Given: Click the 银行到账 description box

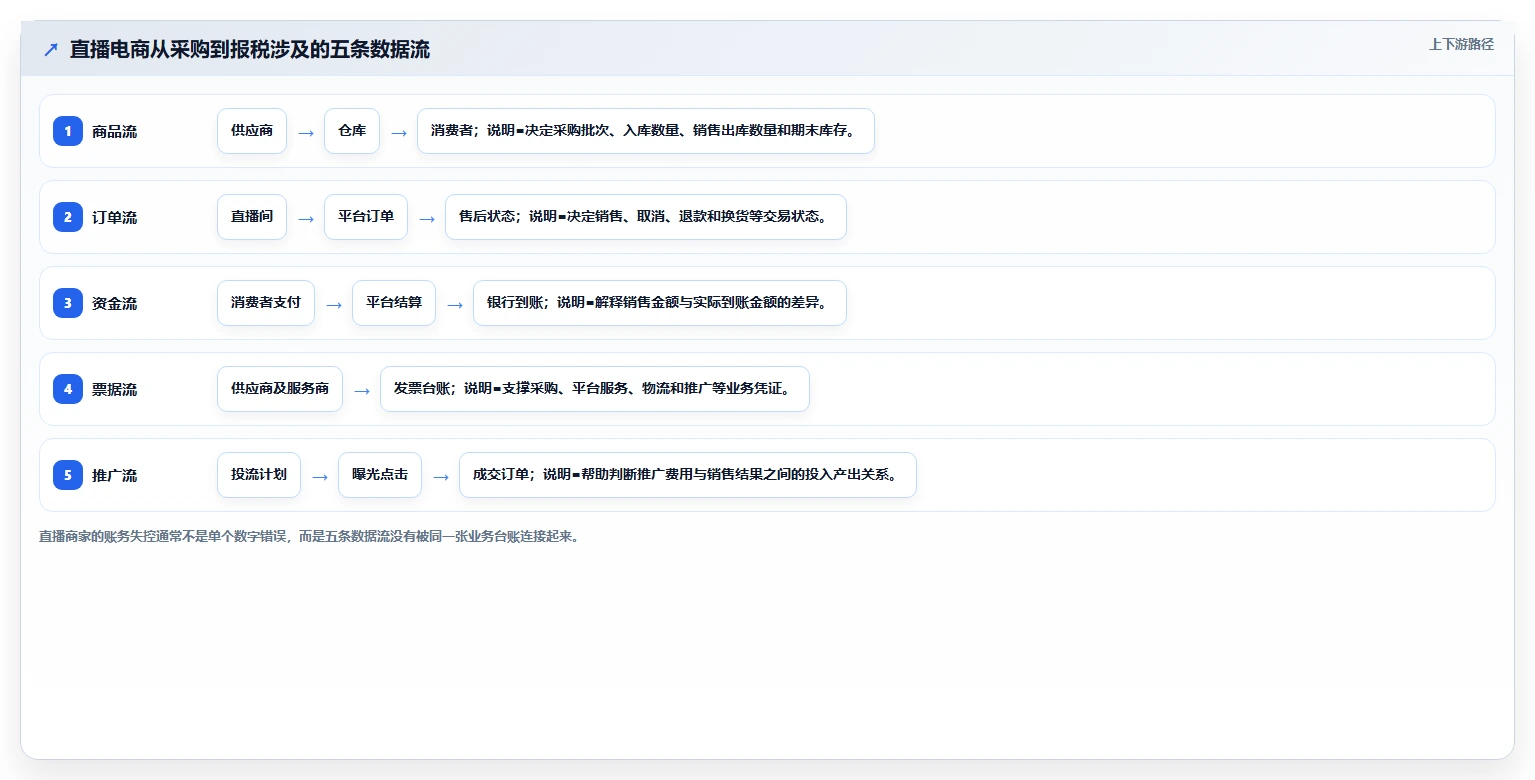Looking at the screenshot, I should pyautogui.click(x=660, y=303).
